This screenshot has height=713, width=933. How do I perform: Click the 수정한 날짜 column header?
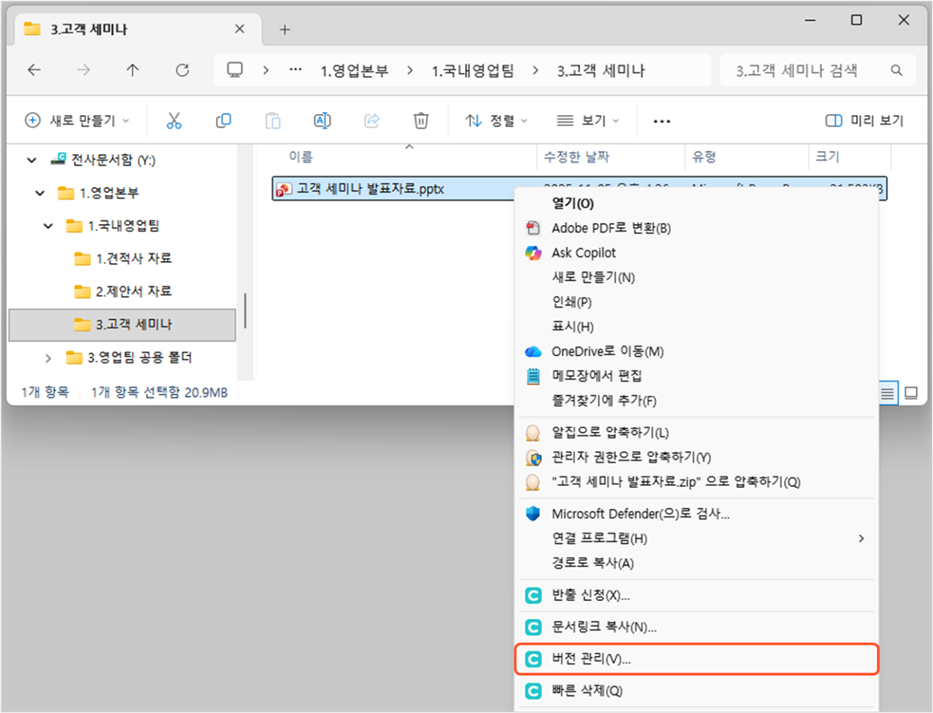click(576, 157)
